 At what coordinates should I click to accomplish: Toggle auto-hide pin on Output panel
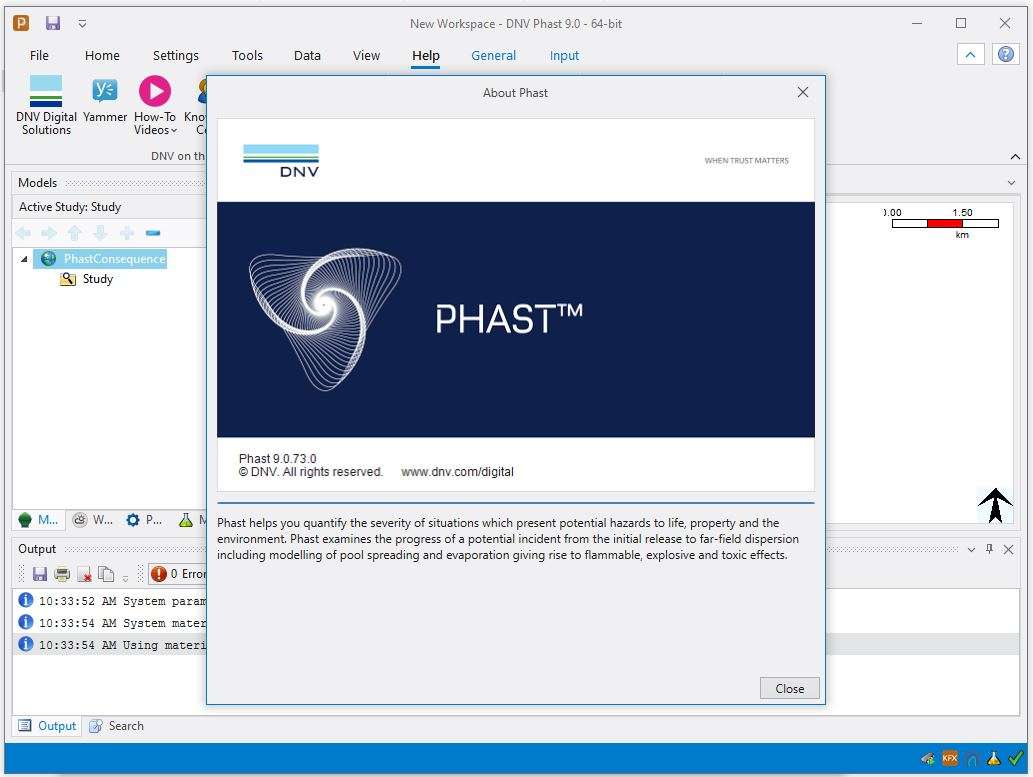[x=989, y=549]
